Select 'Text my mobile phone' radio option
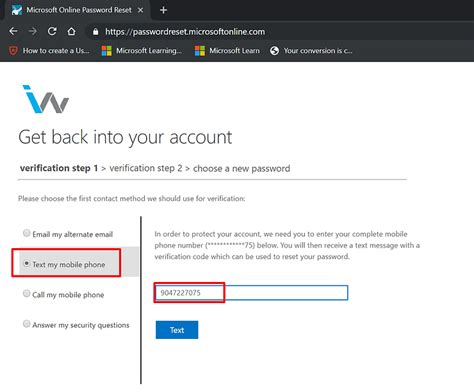This screenshot has width=474, height=392. (27, 263)
